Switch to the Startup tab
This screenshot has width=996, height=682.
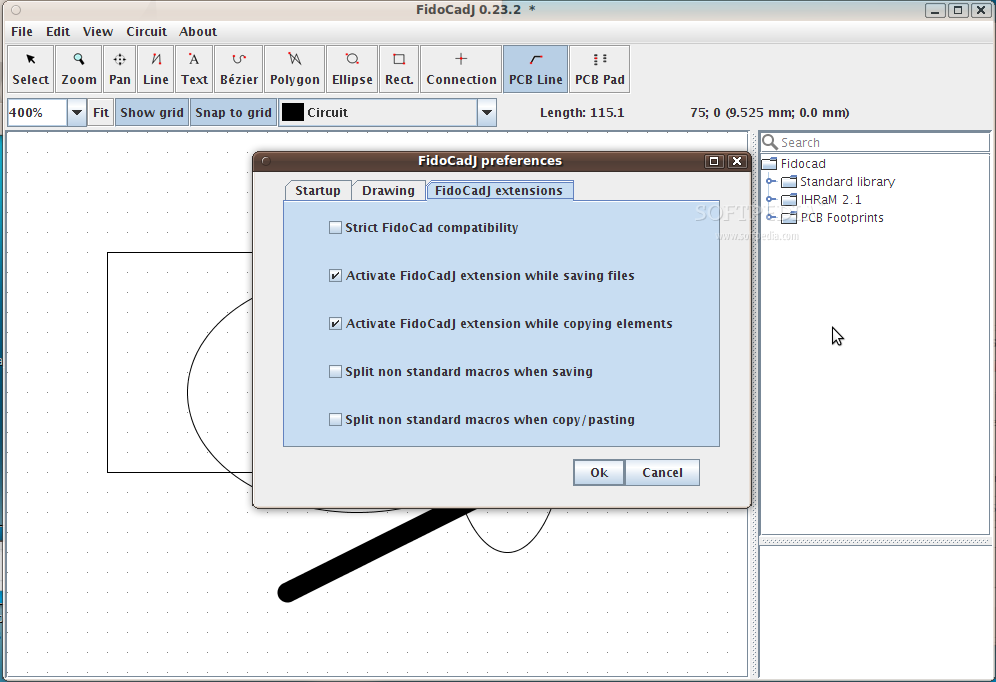tap(318, 191)
